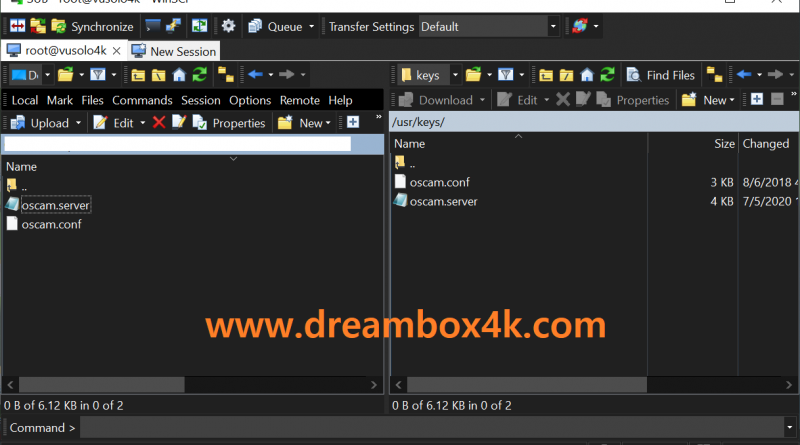The width and height of the screenshot is (800, 445).
Task: Click the local panel Filter icon
Action: click(x=97, y=75)
